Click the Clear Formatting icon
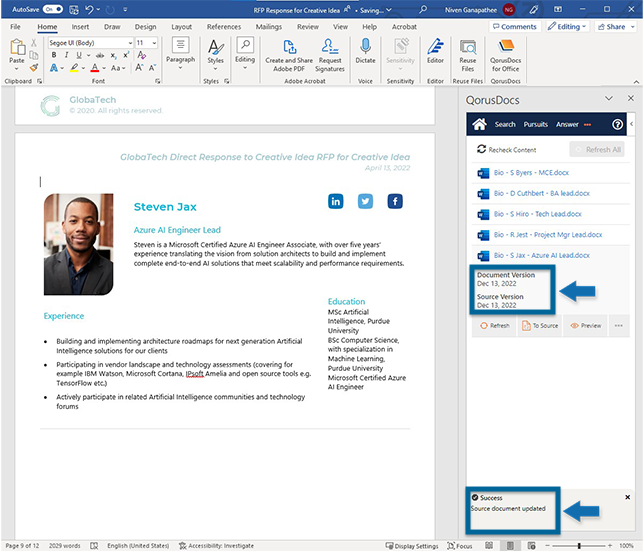This screenshot has width=644, height=551. tap(142, 55)
